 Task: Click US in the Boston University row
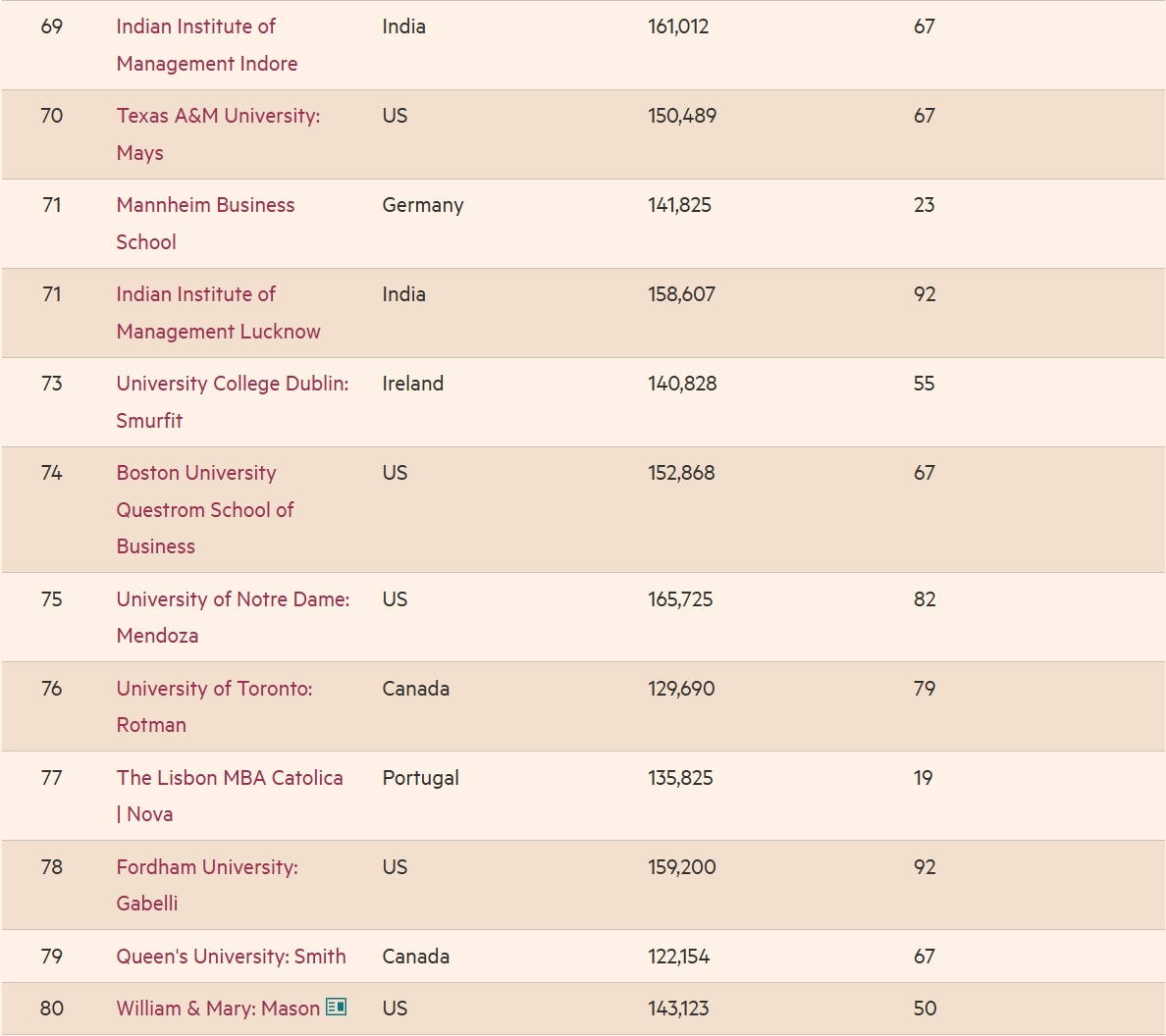click(395, 473)
